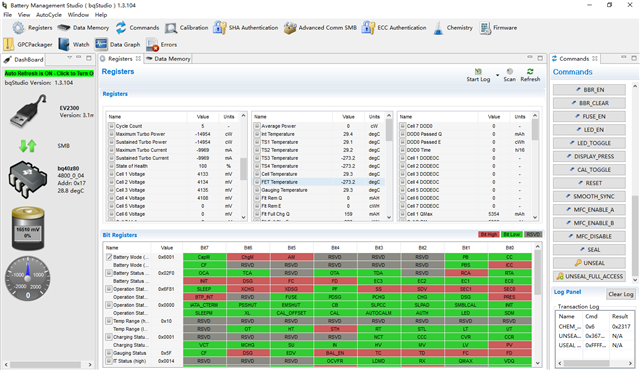Viewport: 640px width, 370px height.
Task: Close the Registers tab with its X
Action: 138,59
